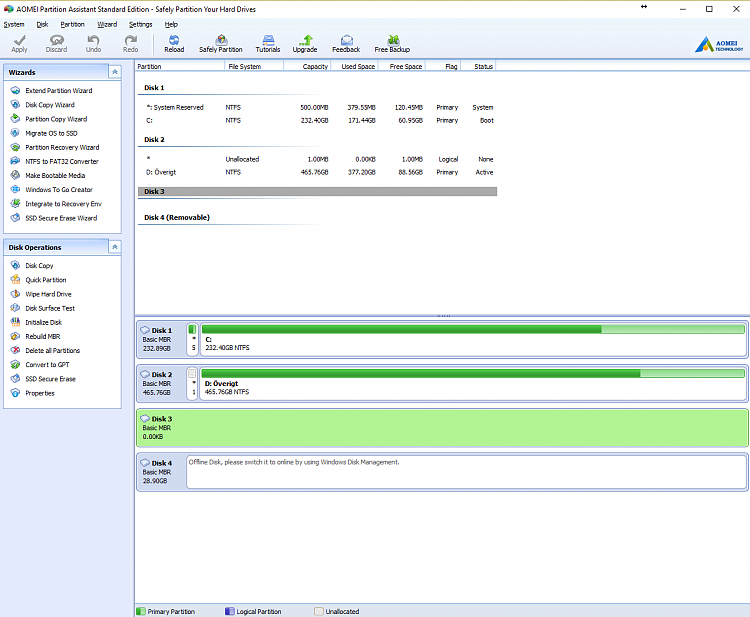Sort by Capacity column header
Screen dimensions: 750x617
(307, 66)
